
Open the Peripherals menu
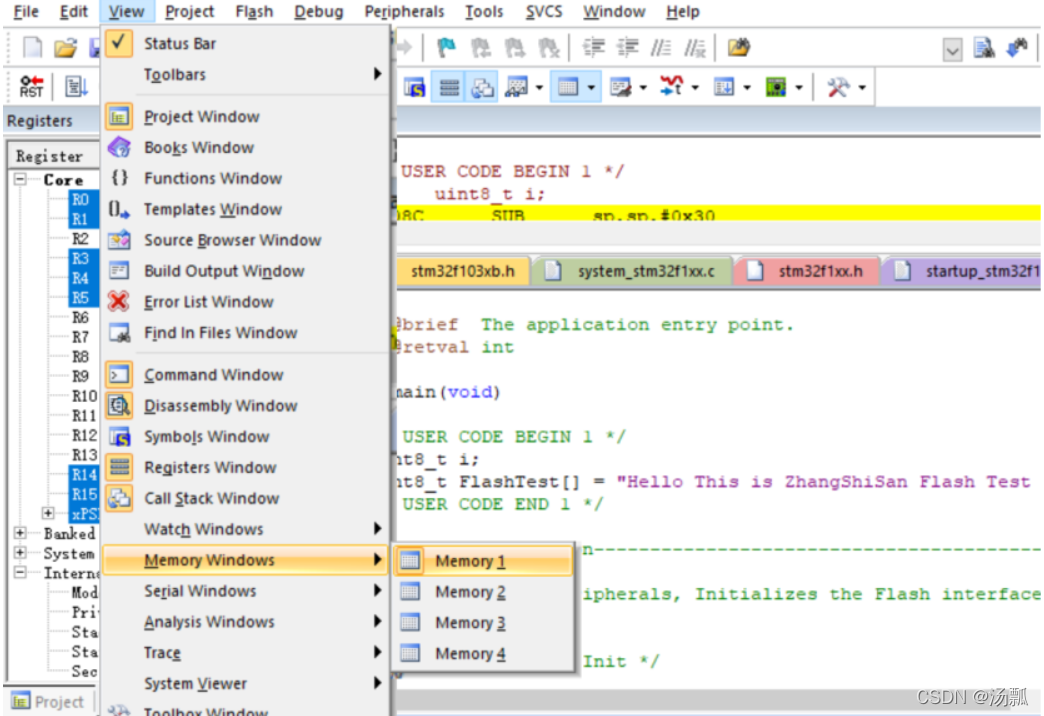point(403,11)
